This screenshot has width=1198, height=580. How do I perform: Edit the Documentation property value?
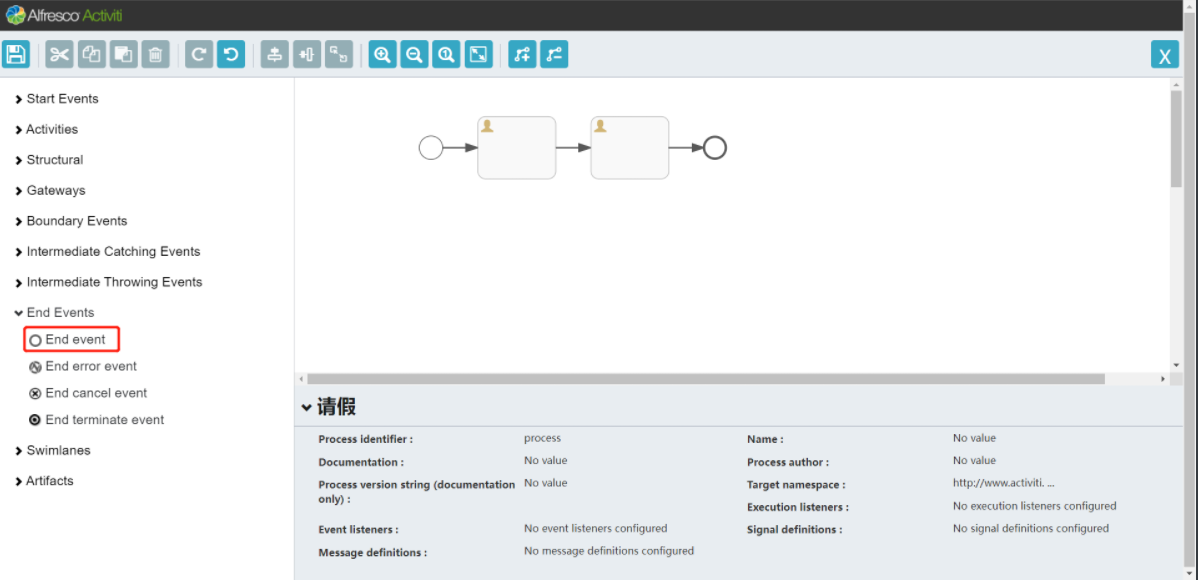pyautogui.click(x=546, y=460)
